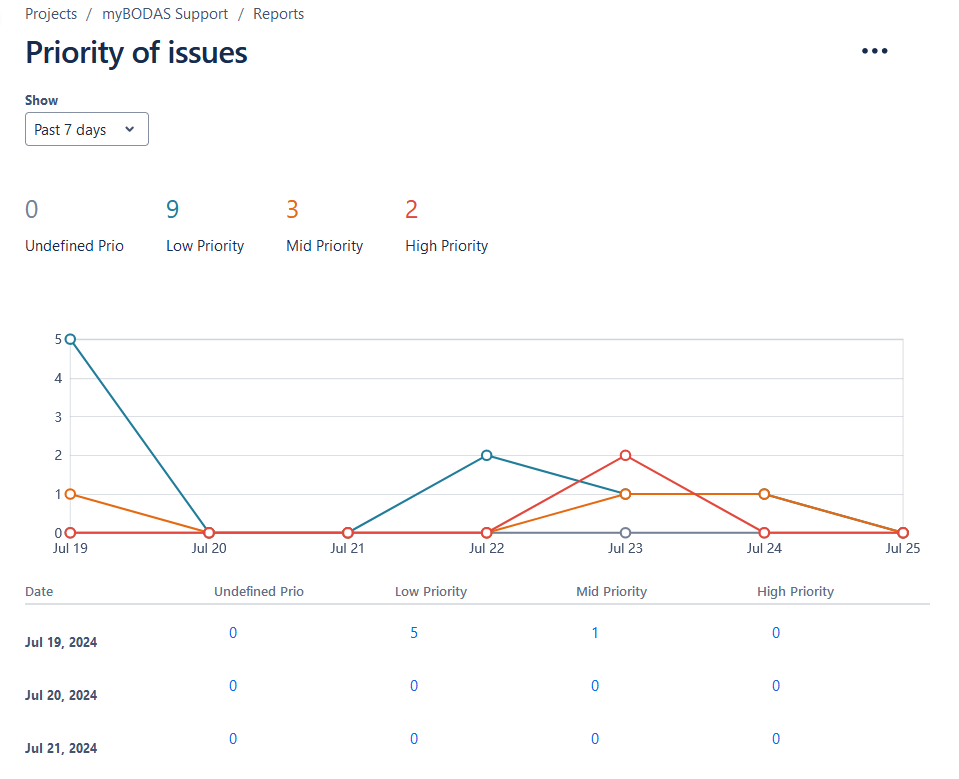The width and height of the screenshot is (959, 779).
Task: Open the Projects breadcrumb link
Action: (x=51, y=14)
